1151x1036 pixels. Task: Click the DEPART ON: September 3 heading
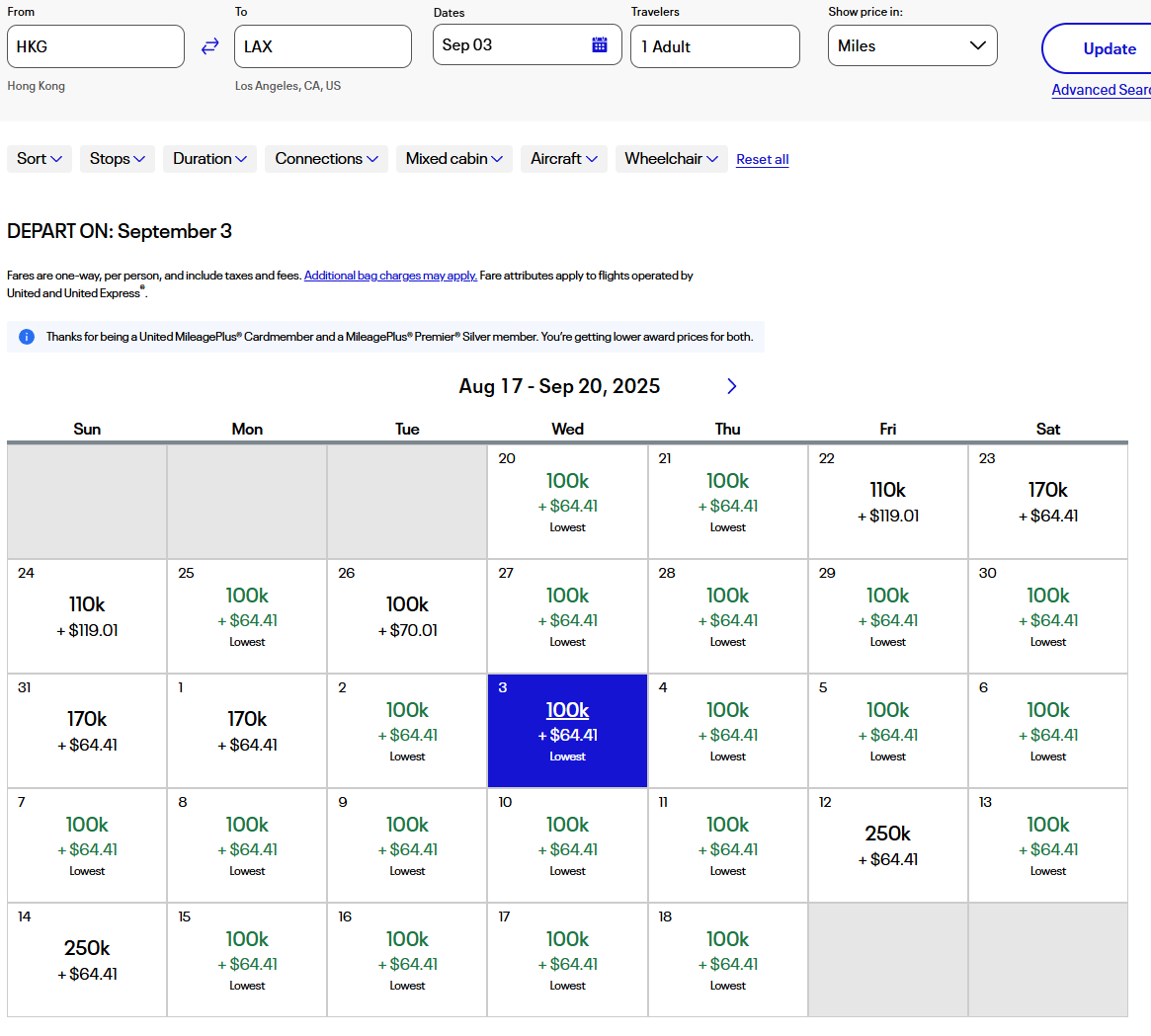[x=120, y=231]
